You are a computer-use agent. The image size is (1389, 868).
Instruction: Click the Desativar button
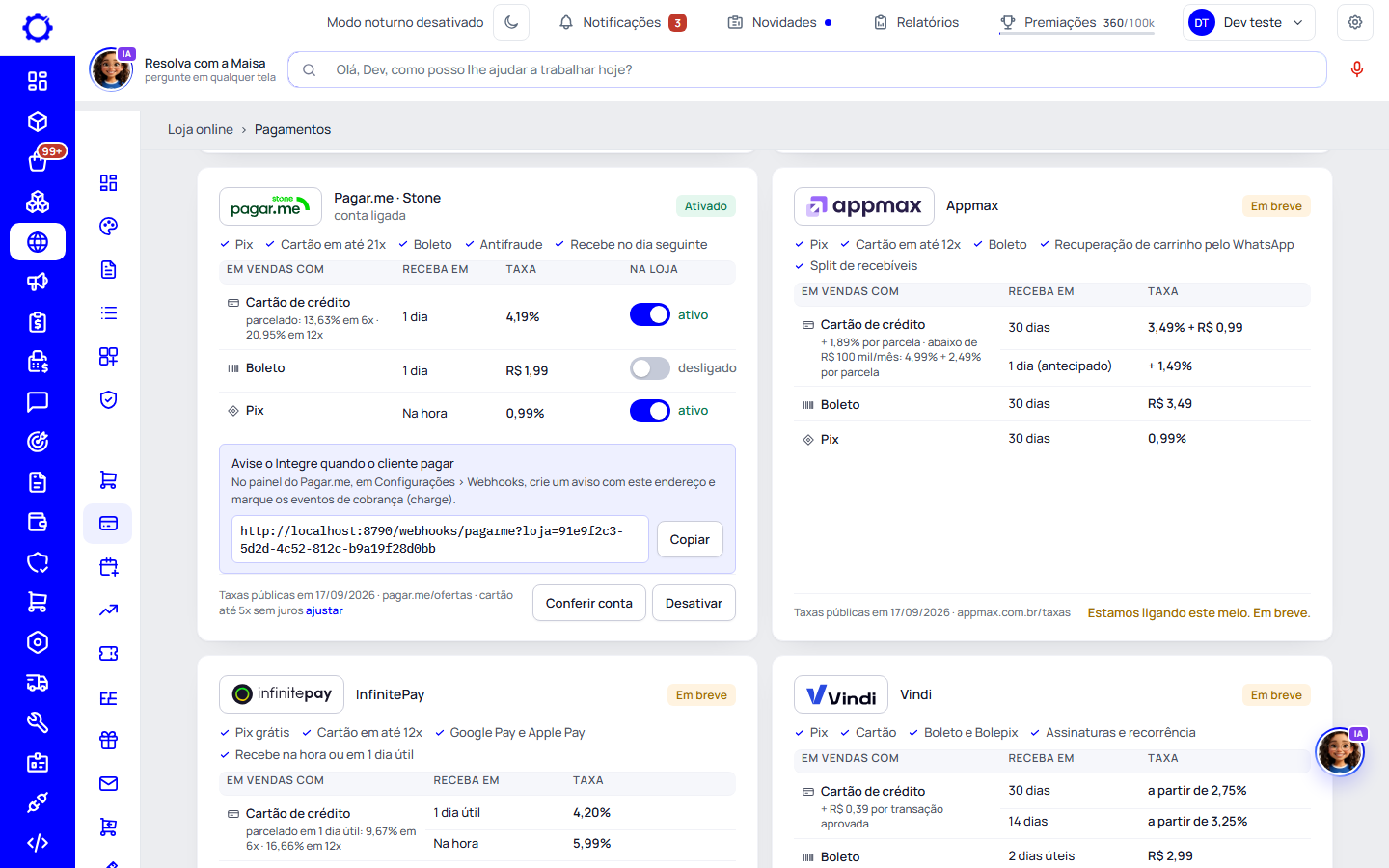coord(694,603)
